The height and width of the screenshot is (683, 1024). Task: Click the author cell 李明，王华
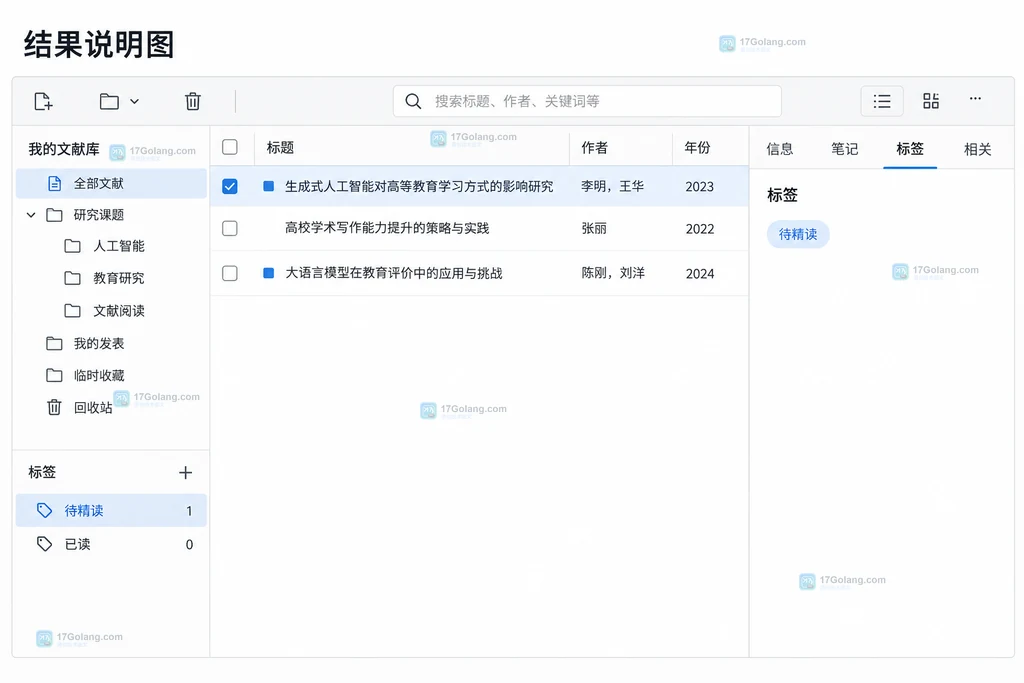pyautogui.click(x=613, y=186)
